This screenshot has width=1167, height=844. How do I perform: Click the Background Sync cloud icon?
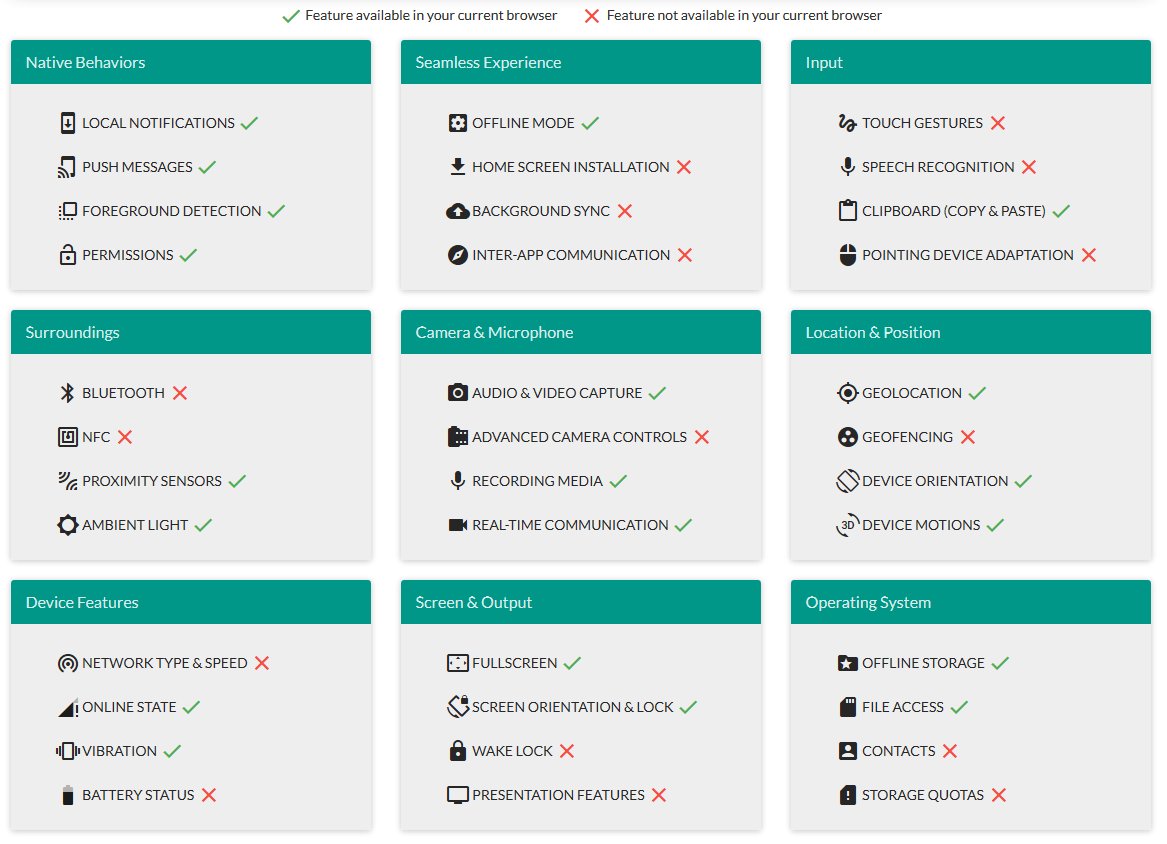coord(457,211)
